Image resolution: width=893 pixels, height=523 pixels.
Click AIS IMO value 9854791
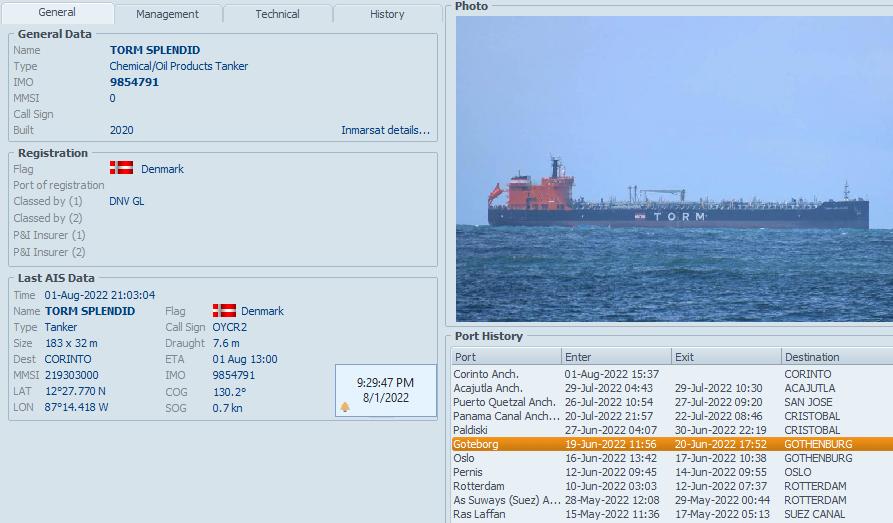[x=234, y=375]
